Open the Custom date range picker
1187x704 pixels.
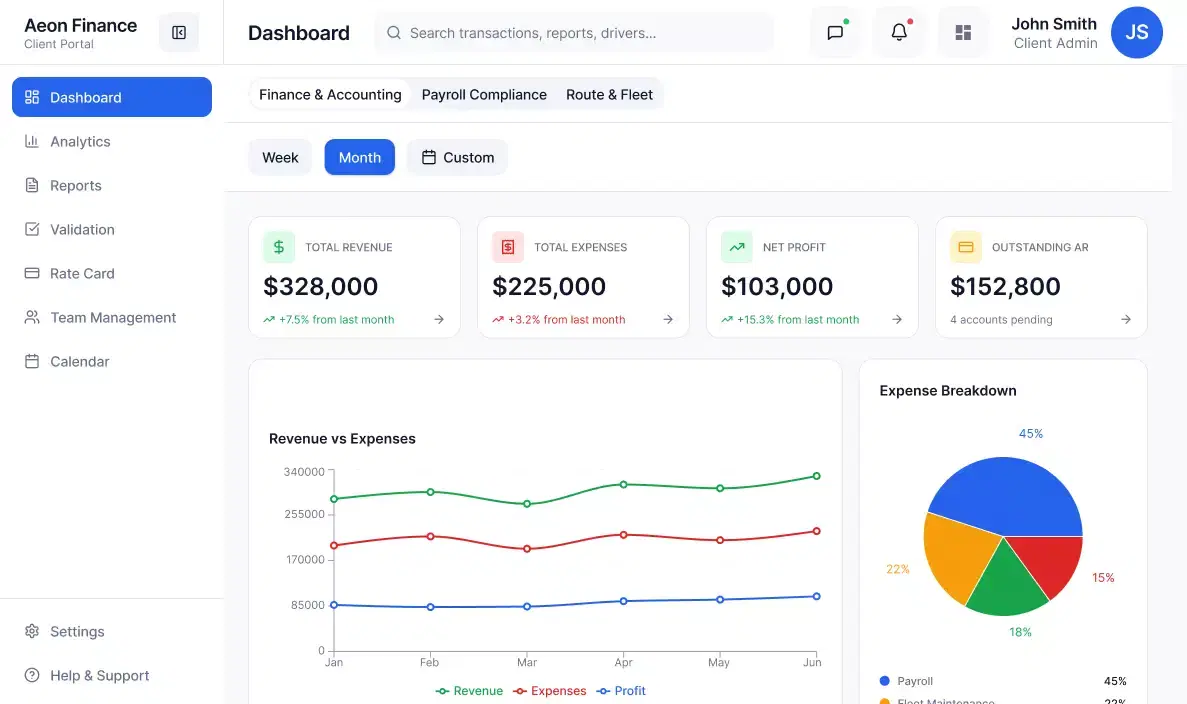click(456, 157)
